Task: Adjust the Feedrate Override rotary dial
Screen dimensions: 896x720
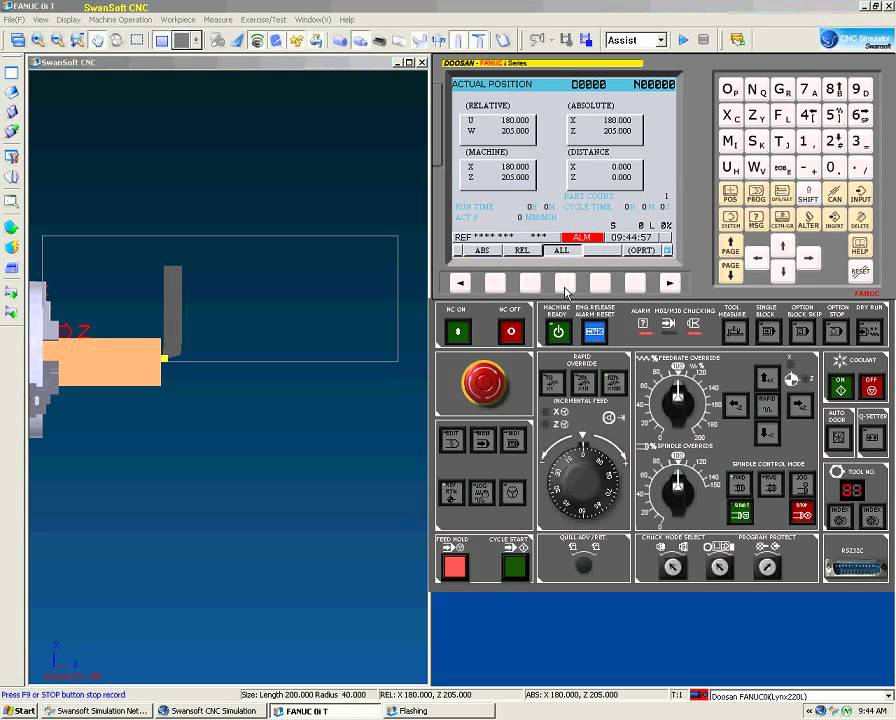Action: pyautogui.click(x=678, y=403)
